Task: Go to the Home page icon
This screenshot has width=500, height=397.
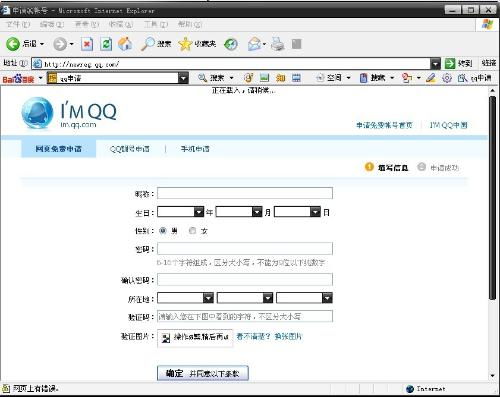Action: click(x=125, y=44)
